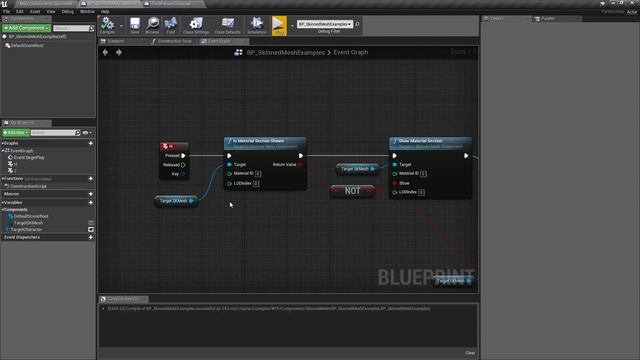Click the Is Material Section Shown node header
Image resolution: width=640 pixels, height=360 pixels.
coord(265,143)
